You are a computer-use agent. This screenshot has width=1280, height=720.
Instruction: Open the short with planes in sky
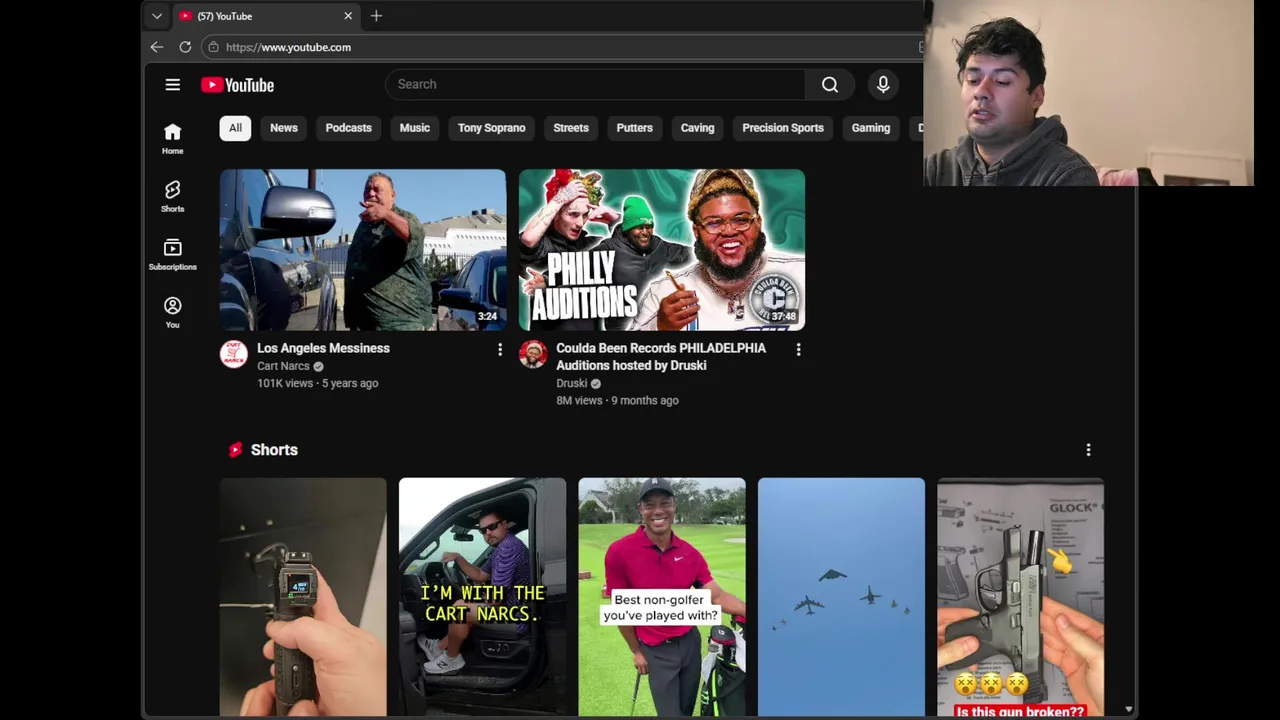841,597
